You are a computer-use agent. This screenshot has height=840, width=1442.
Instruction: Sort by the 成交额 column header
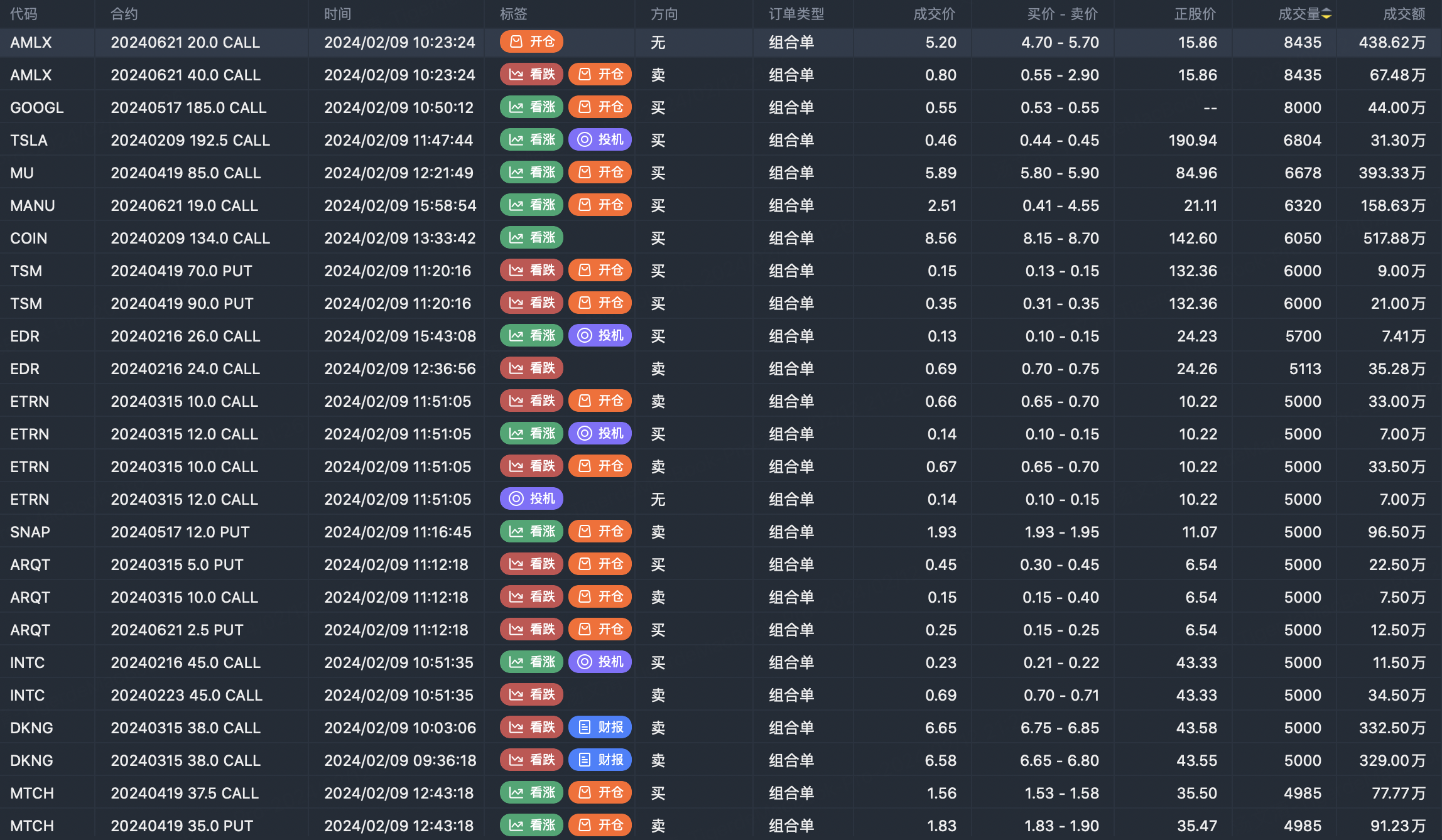coord(1404,14)
